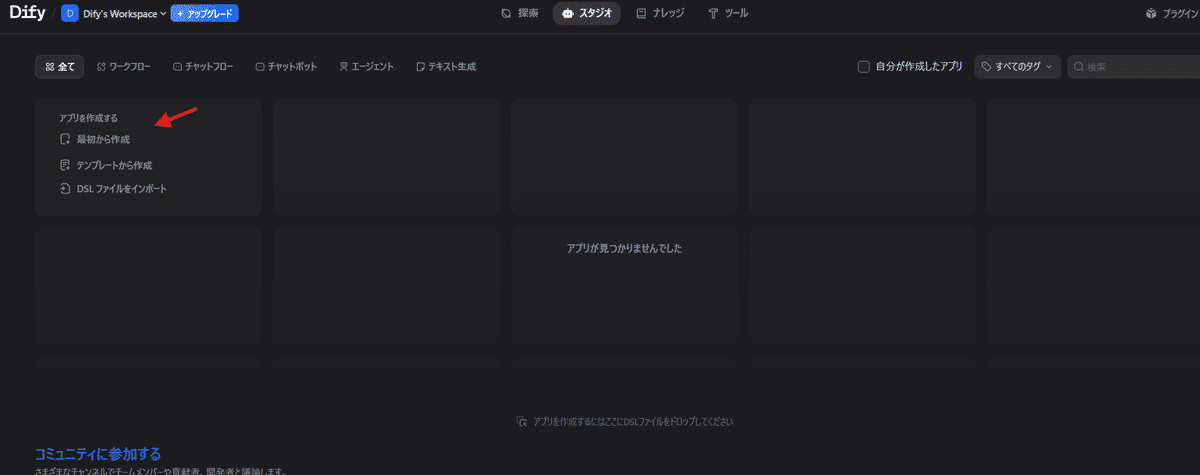Click the Dify logo
The height and width of the screenshot is (475, 1200).
(27, 14)
